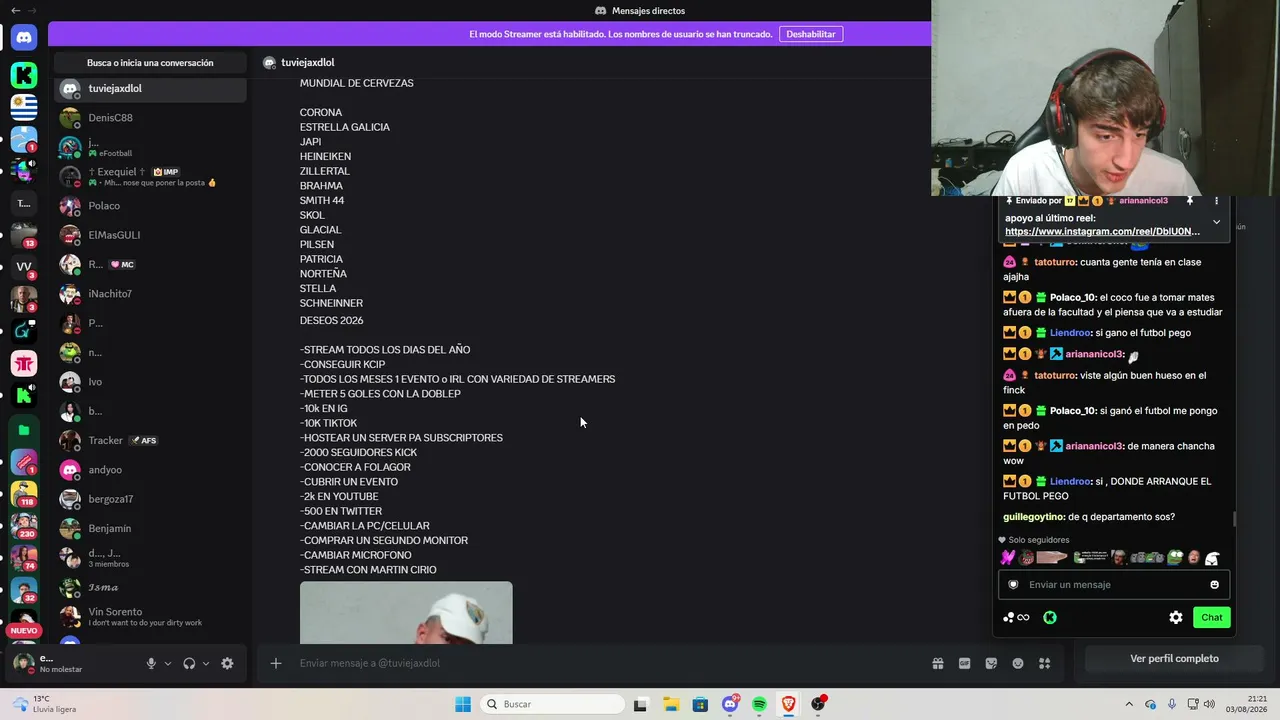Click username guillegoytino in chat

click(1033, 517)
